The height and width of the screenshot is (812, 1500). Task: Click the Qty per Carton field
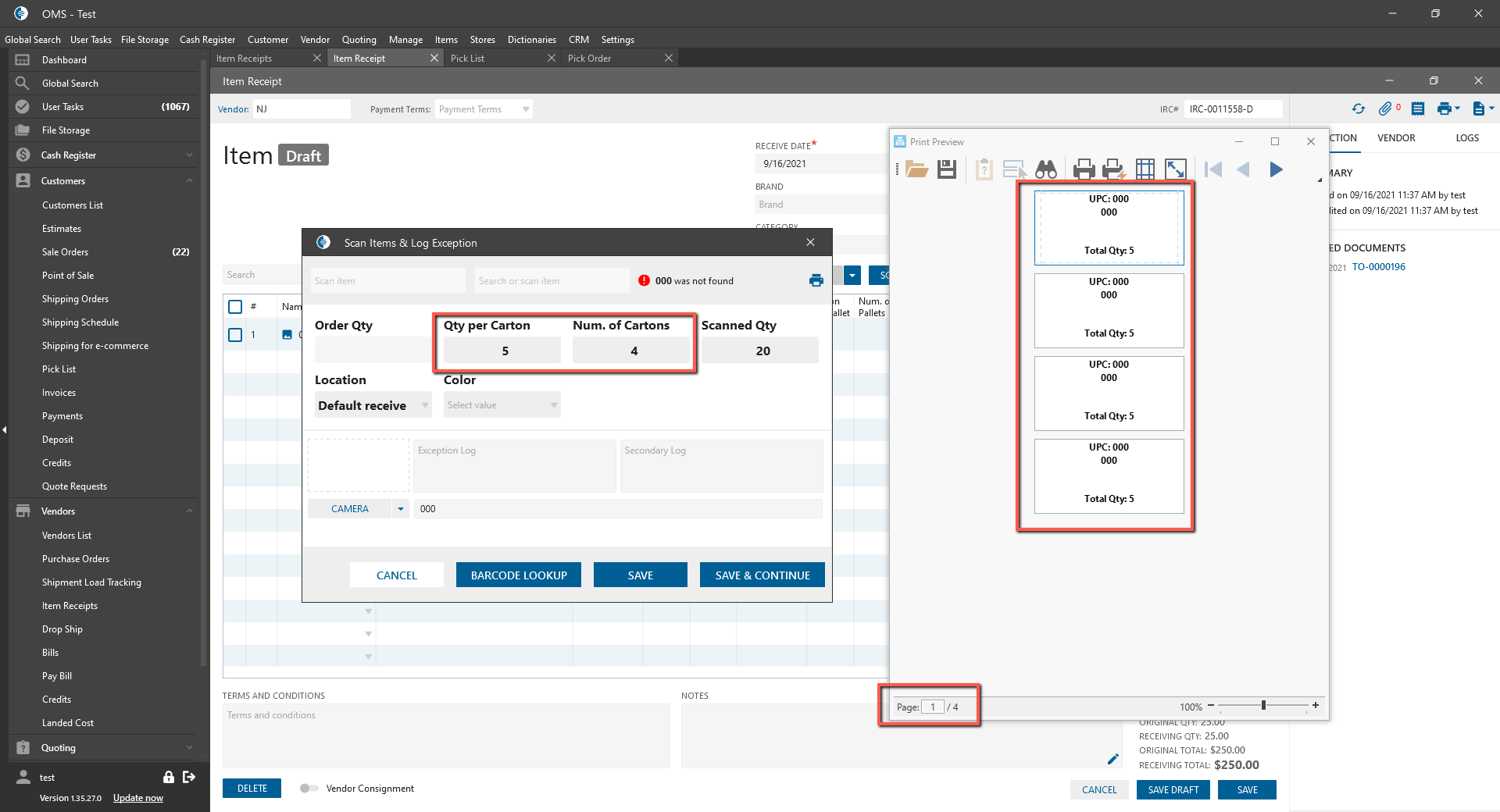pyautogui.click(x=502, y=351)
